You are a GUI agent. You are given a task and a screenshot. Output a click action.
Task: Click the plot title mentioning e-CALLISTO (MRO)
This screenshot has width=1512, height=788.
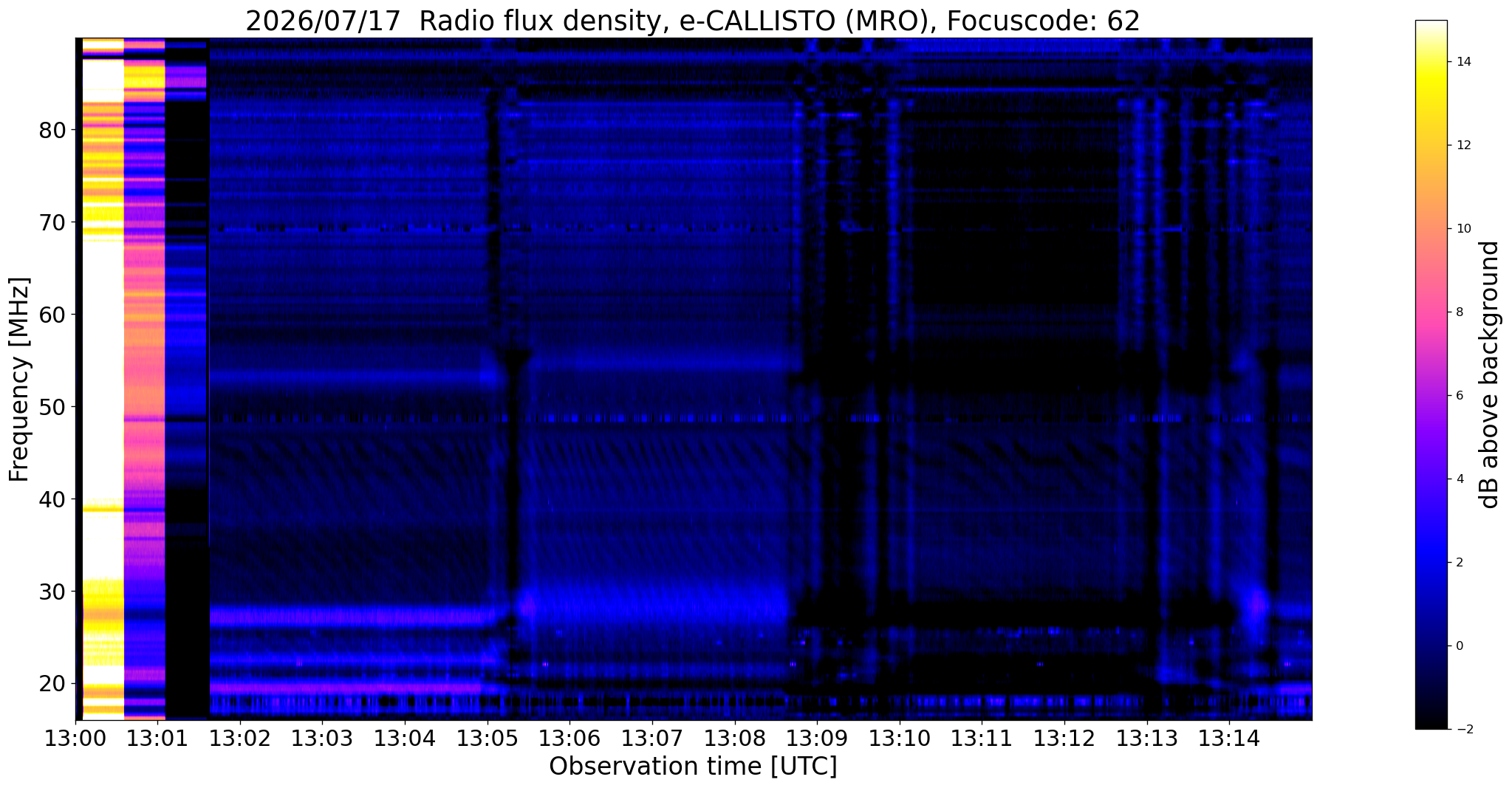point(693,21)
